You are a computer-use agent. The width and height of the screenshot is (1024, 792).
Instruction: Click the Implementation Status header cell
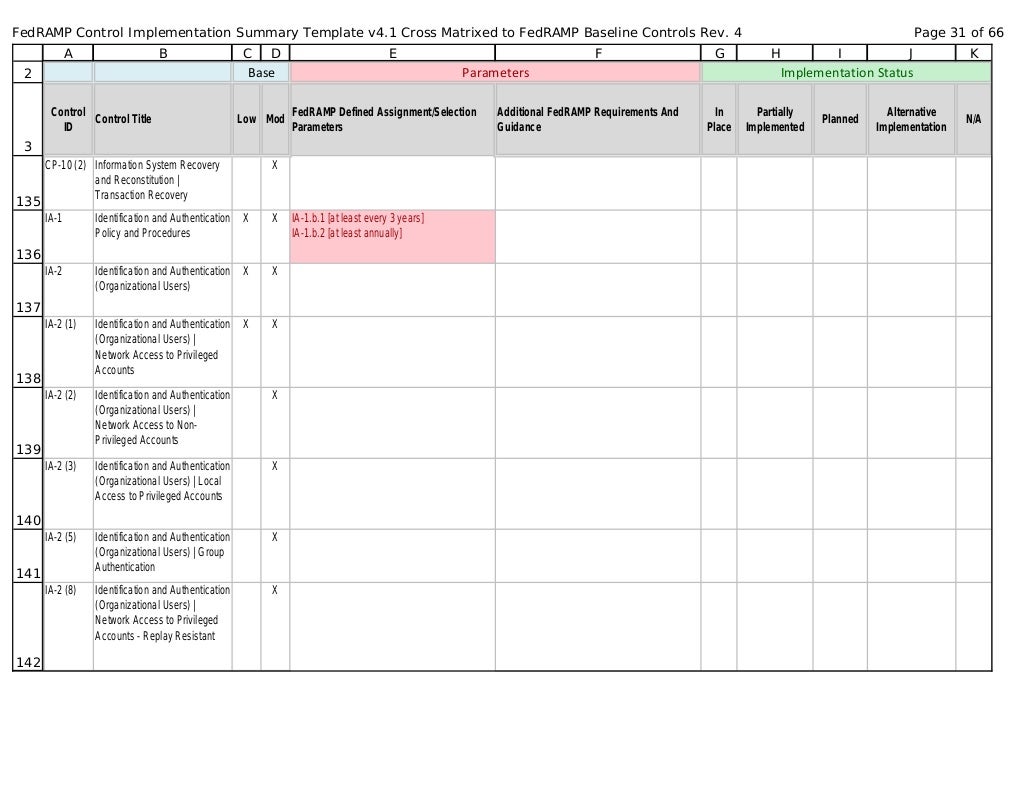pos(847,72)
